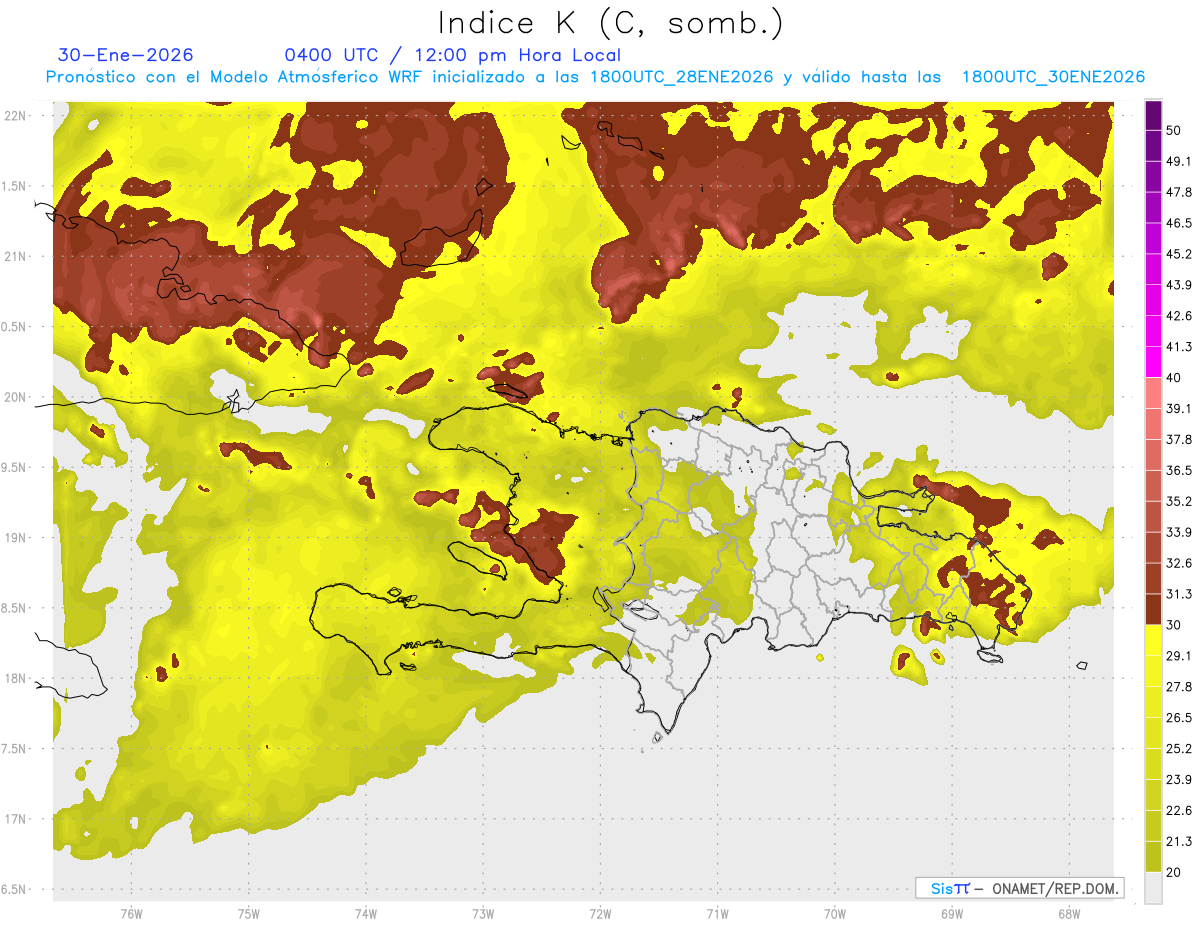The image size is (1200, 927).
Task: Select the date text '30-Ene-2026'
Action: [x=126, y=55]
